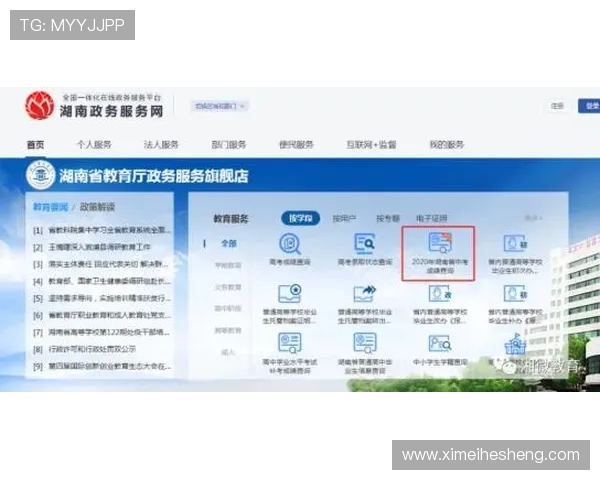
Task: Switch to the 按专题 tab
Action: point(388,218)
